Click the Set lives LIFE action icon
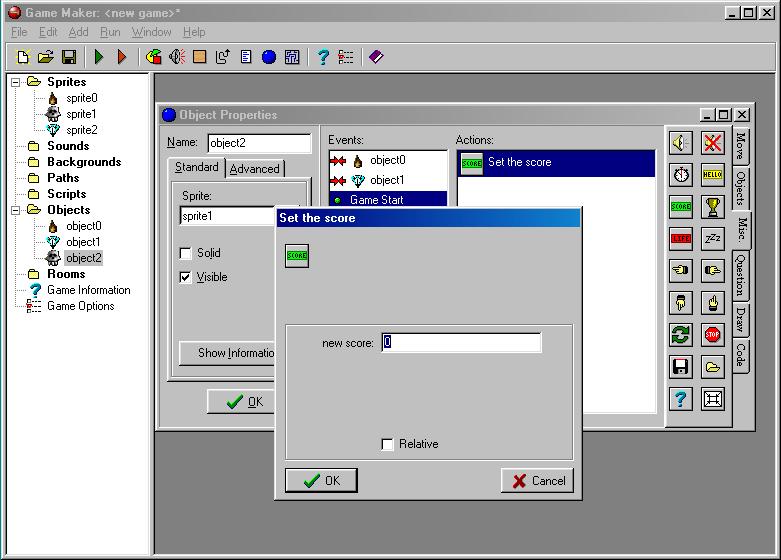 coord(681,239)
